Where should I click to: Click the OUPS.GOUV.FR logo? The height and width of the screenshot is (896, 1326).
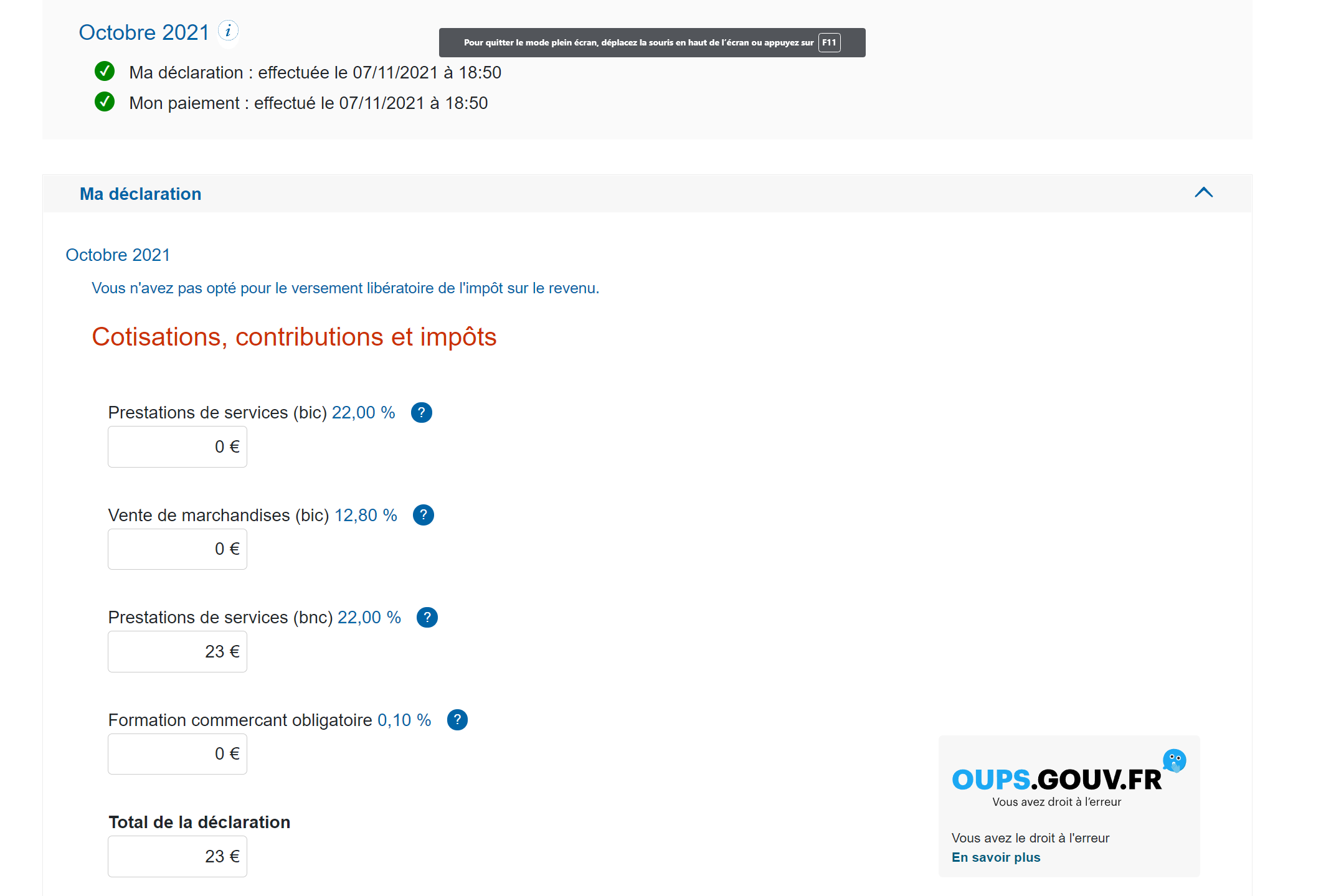click(x=1056, y=780)
